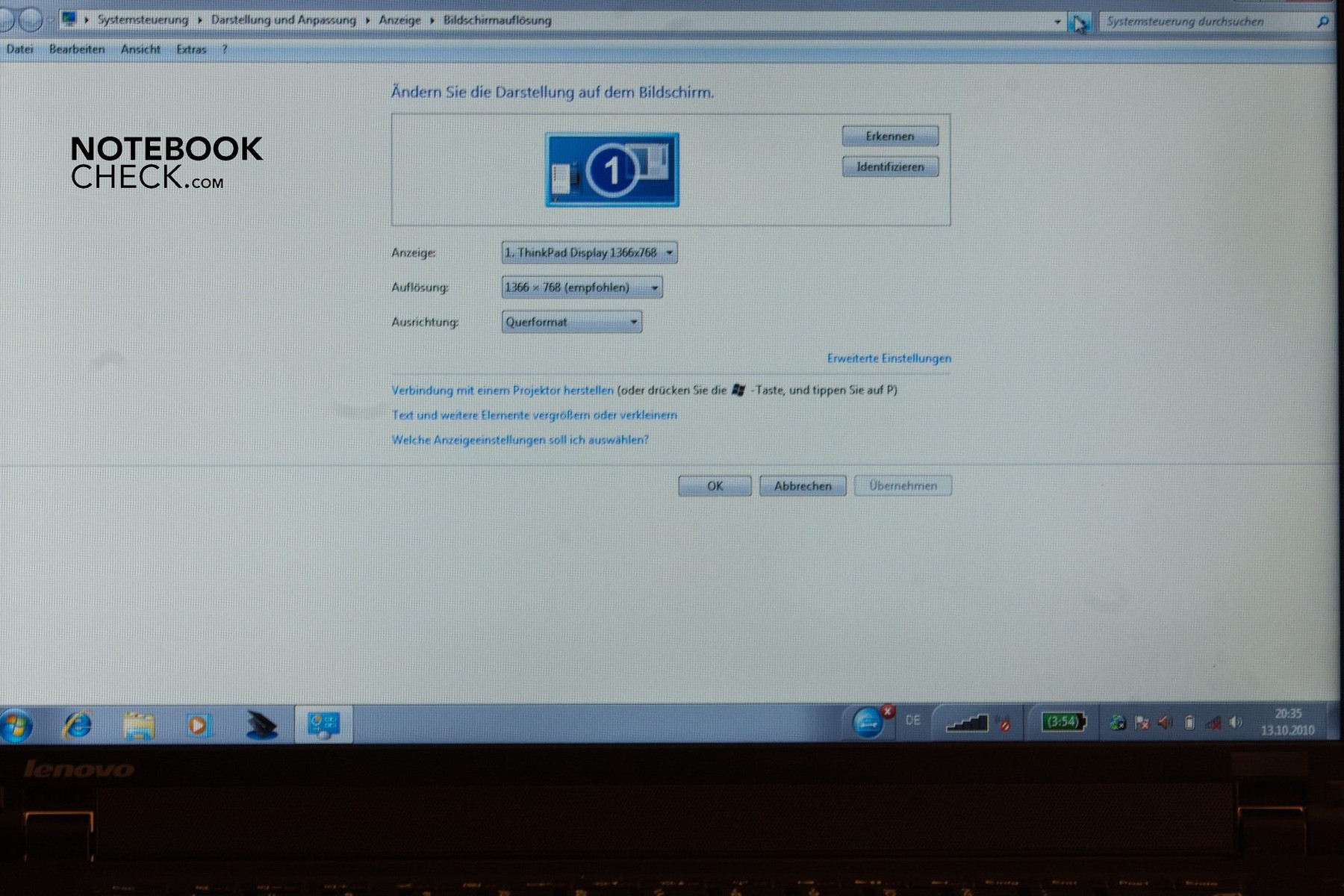Confirm with the OK button
1344x896 pixels.
tap(715, 486)
